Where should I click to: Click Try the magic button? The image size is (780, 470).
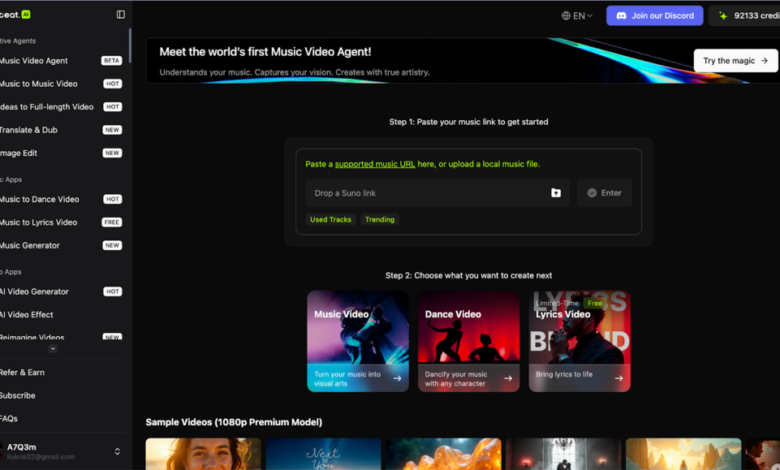(x=735, y=61)
